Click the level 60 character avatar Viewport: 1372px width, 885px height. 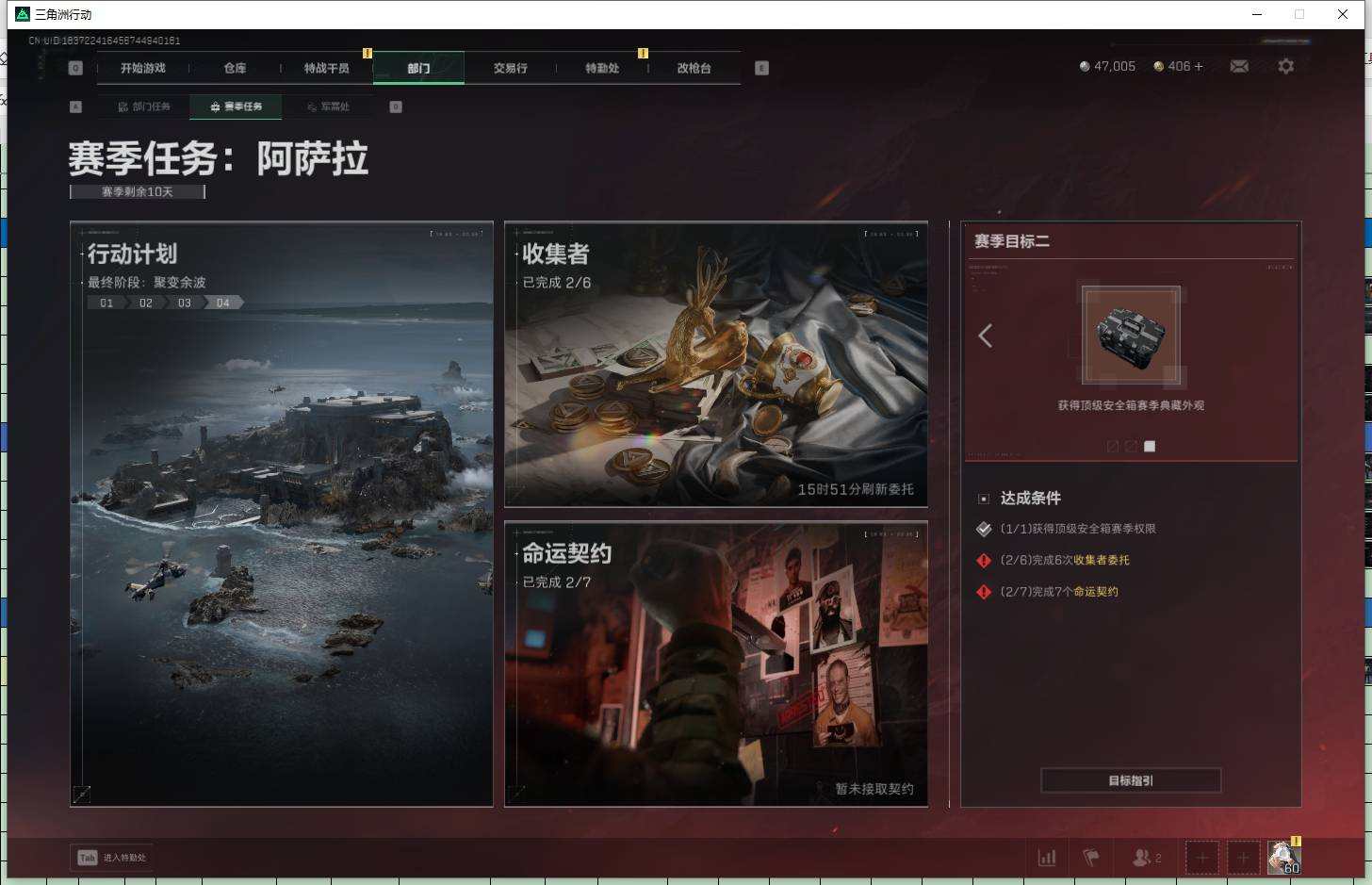[1283, 856]
